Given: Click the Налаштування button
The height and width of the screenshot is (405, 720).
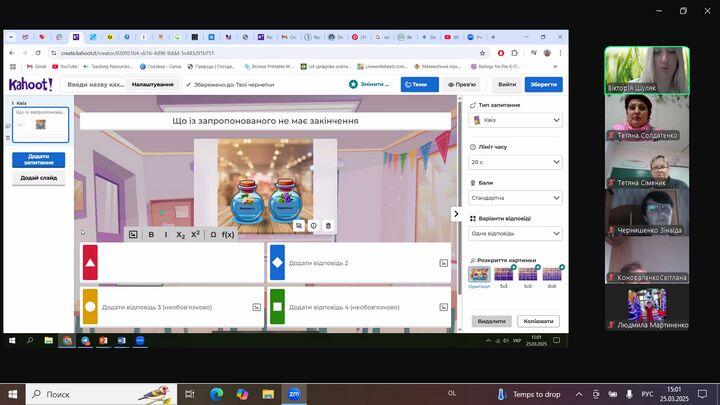Looking at the screenshot, I should (152, 84).
